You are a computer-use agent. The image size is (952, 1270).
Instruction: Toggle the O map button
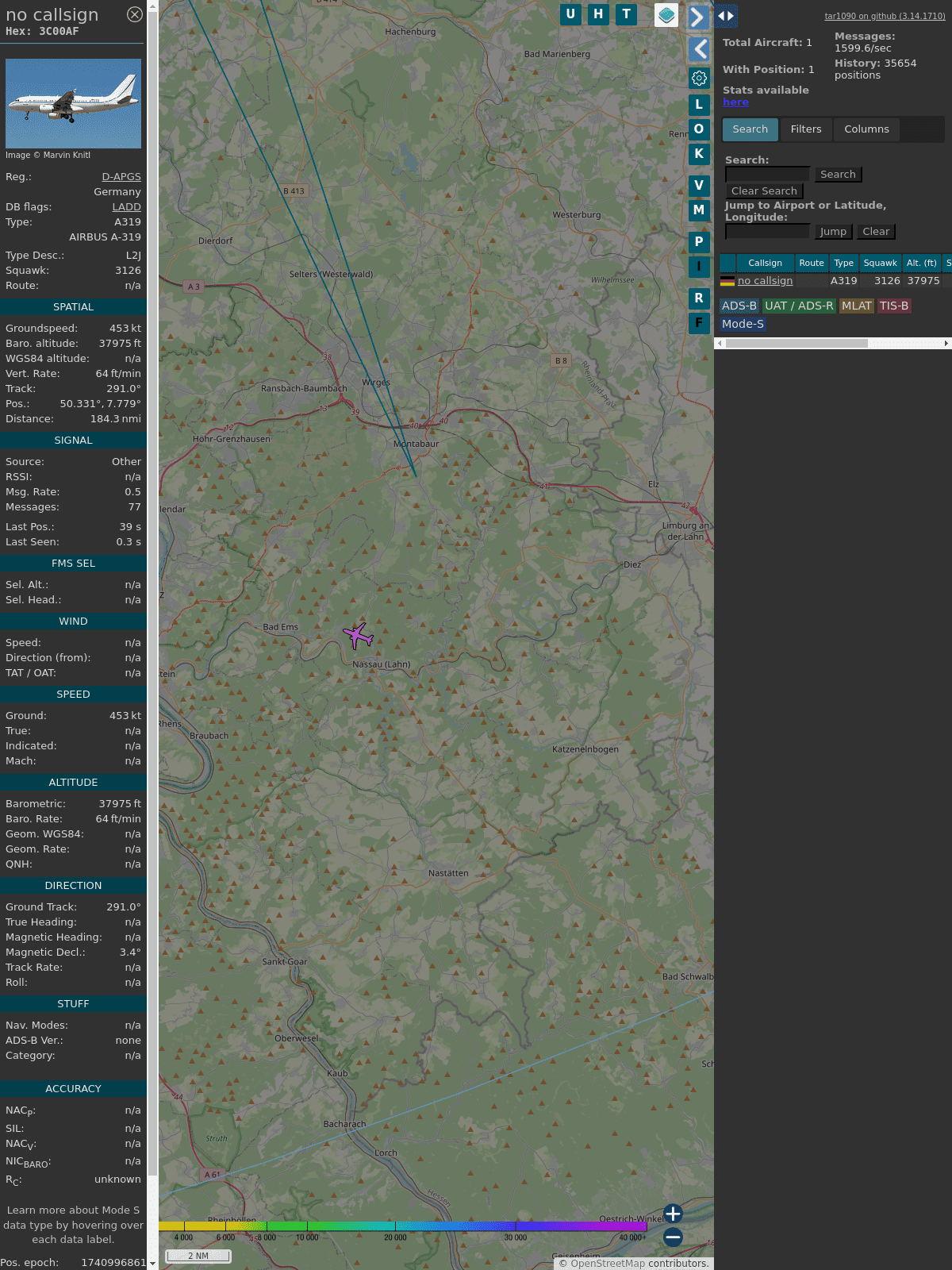(699, 129)
